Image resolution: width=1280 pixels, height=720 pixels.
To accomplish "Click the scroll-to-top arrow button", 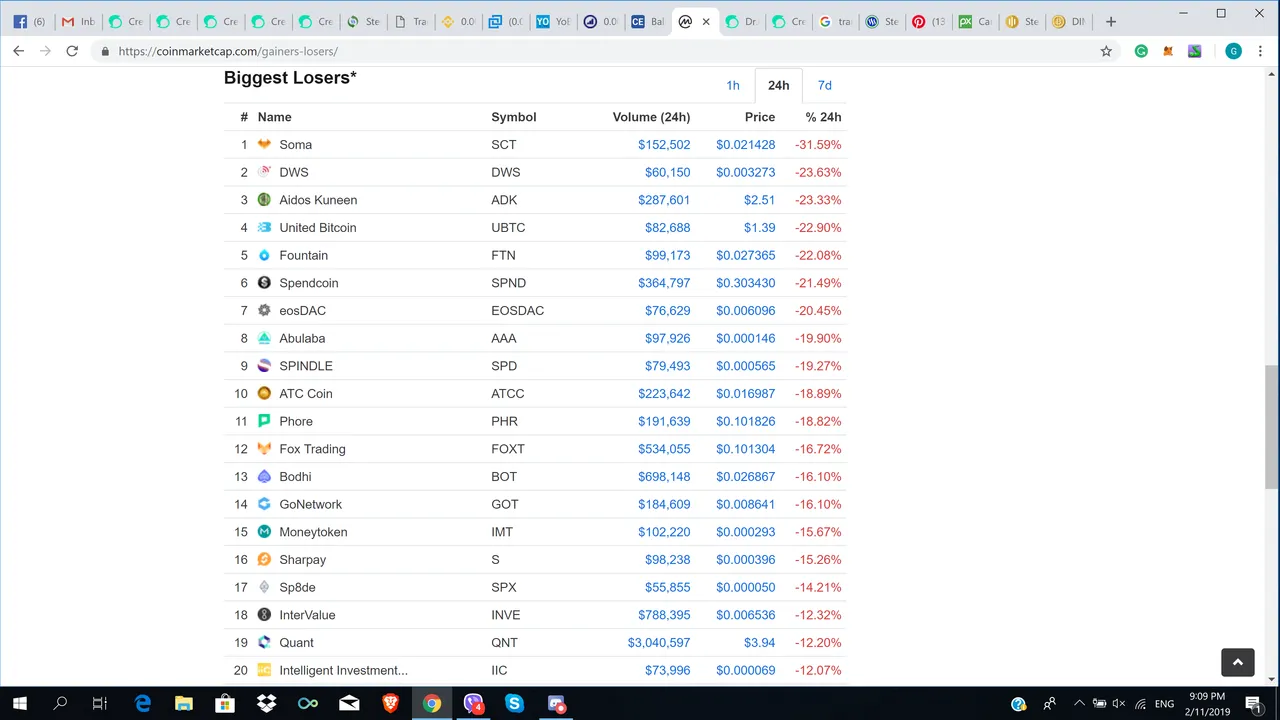I will [1237, 662].
